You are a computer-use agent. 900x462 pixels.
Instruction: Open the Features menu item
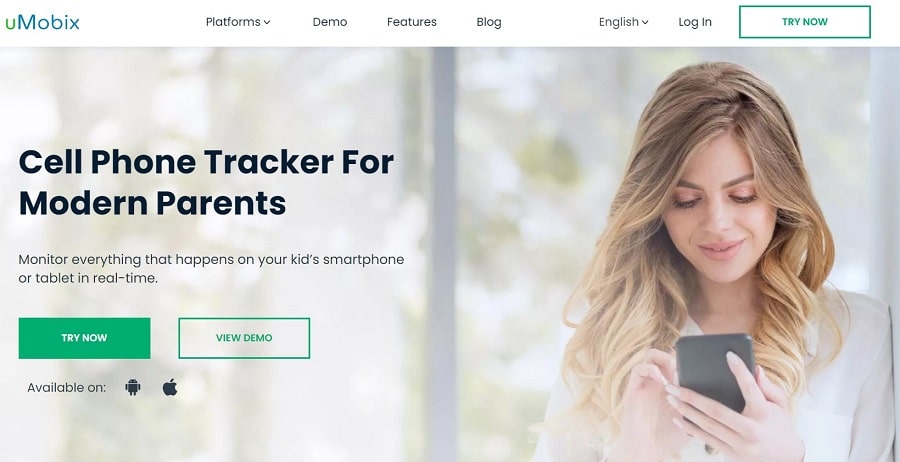(412, 22)
